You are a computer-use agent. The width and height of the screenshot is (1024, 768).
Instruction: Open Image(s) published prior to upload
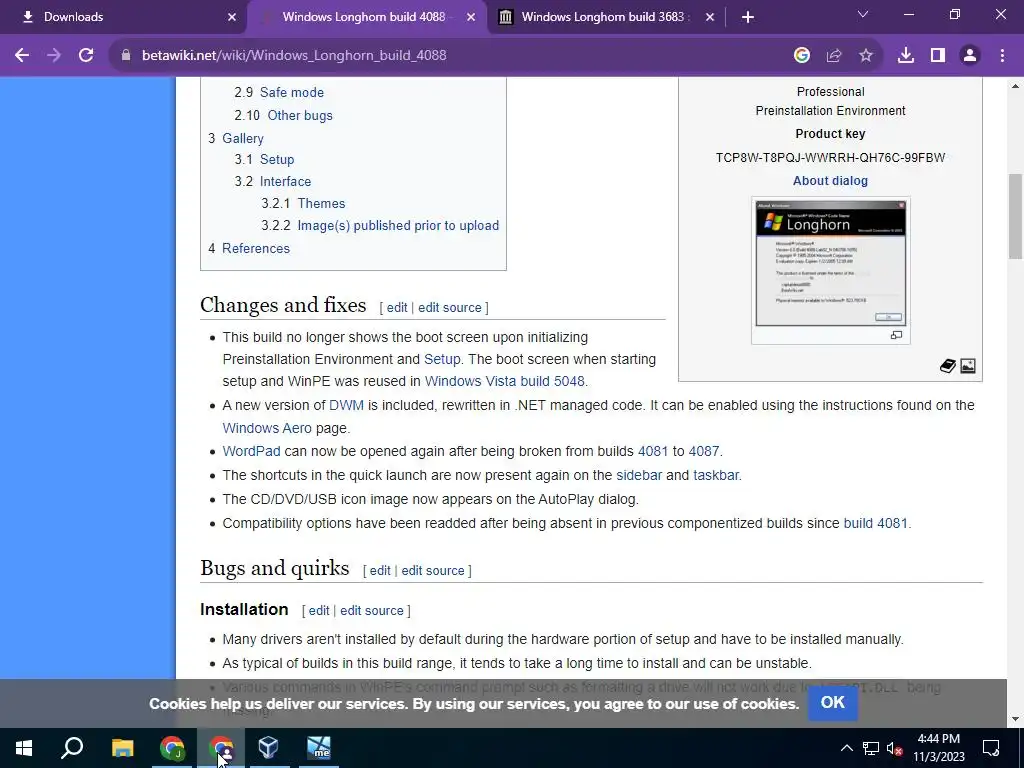coord(398,226)
